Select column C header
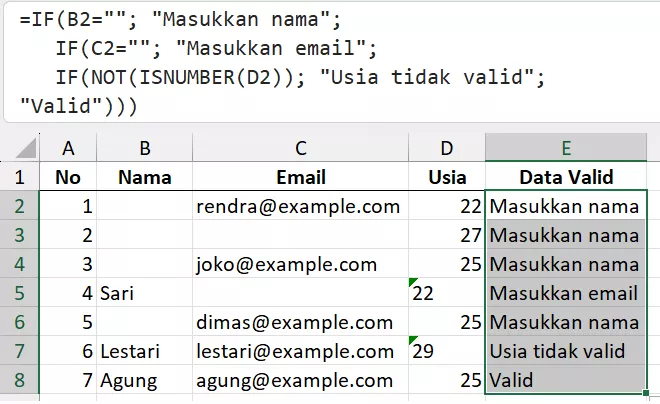The width and height of the screenshot is (660, 404). (301, 148)
